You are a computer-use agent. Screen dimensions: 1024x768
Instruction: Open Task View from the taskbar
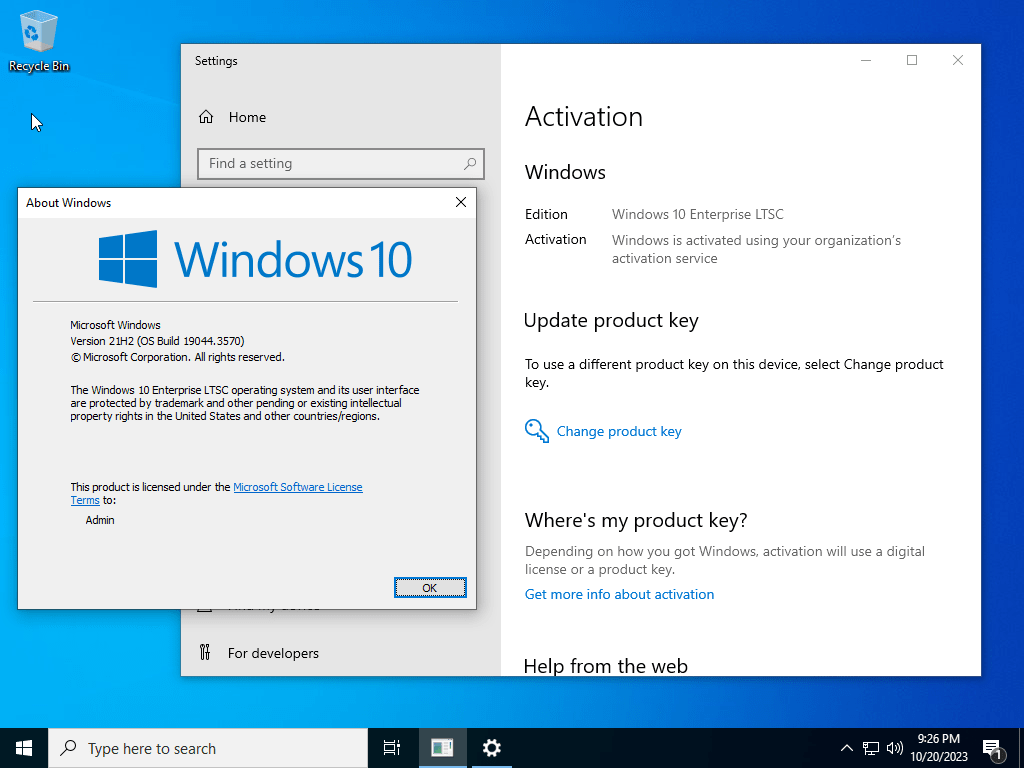392,748
